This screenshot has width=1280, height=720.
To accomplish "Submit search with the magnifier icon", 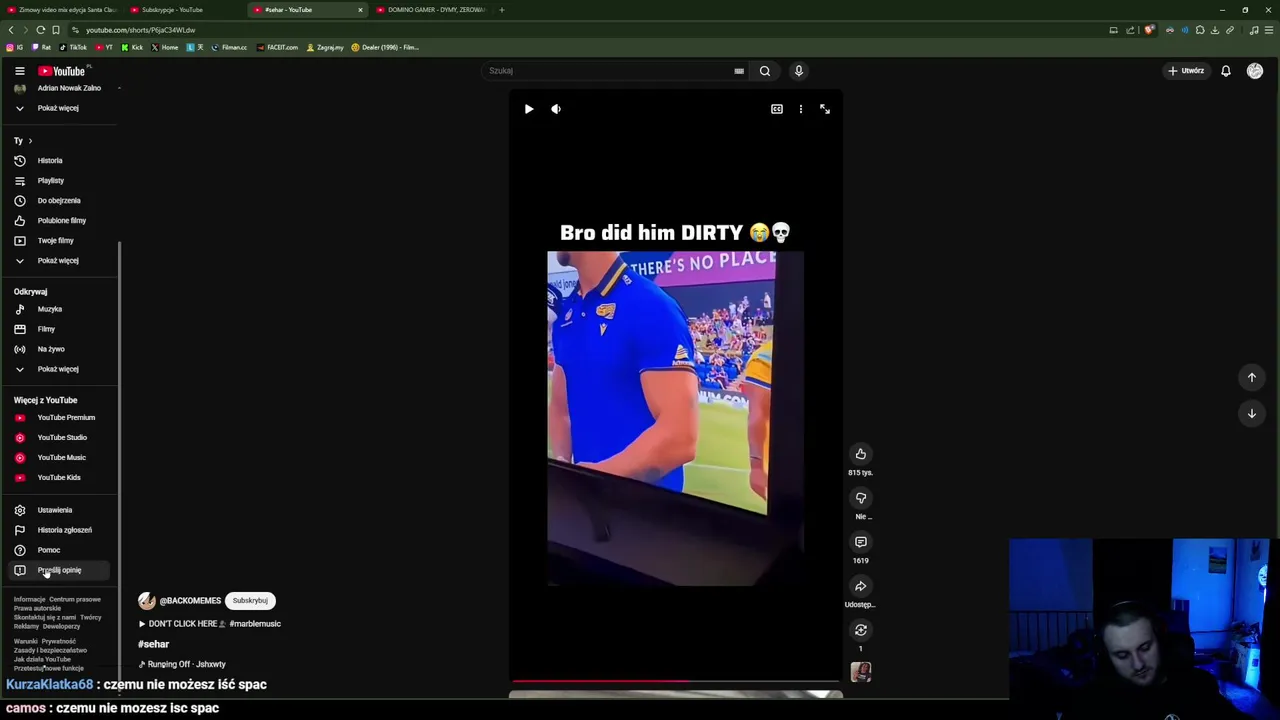I will (765, 71).
